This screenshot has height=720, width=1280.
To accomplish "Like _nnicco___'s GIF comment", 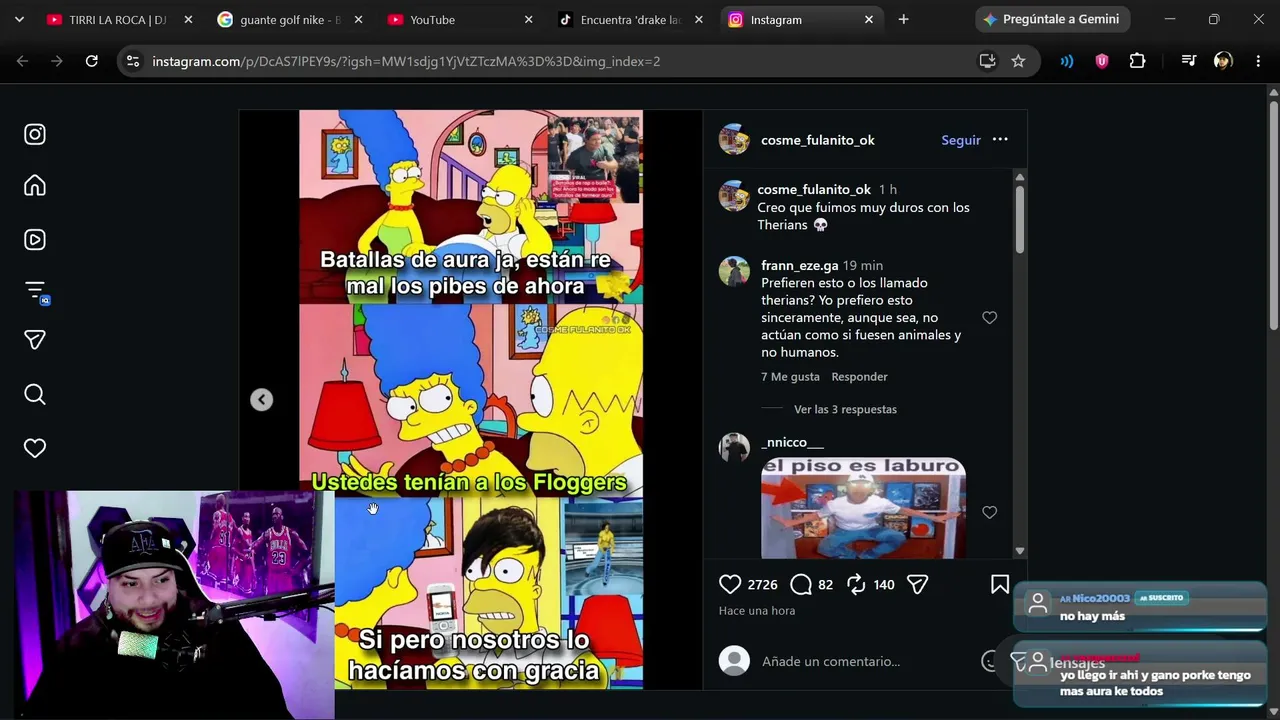I will [989, 512].
